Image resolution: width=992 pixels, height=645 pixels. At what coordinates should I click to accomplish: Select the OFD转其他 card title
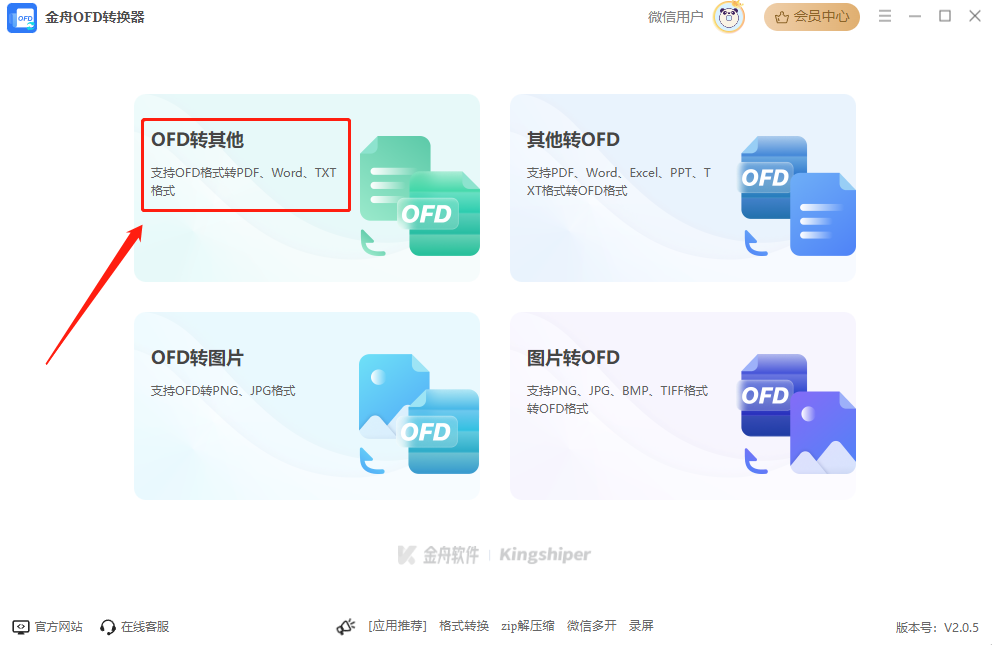click(197, 140)
